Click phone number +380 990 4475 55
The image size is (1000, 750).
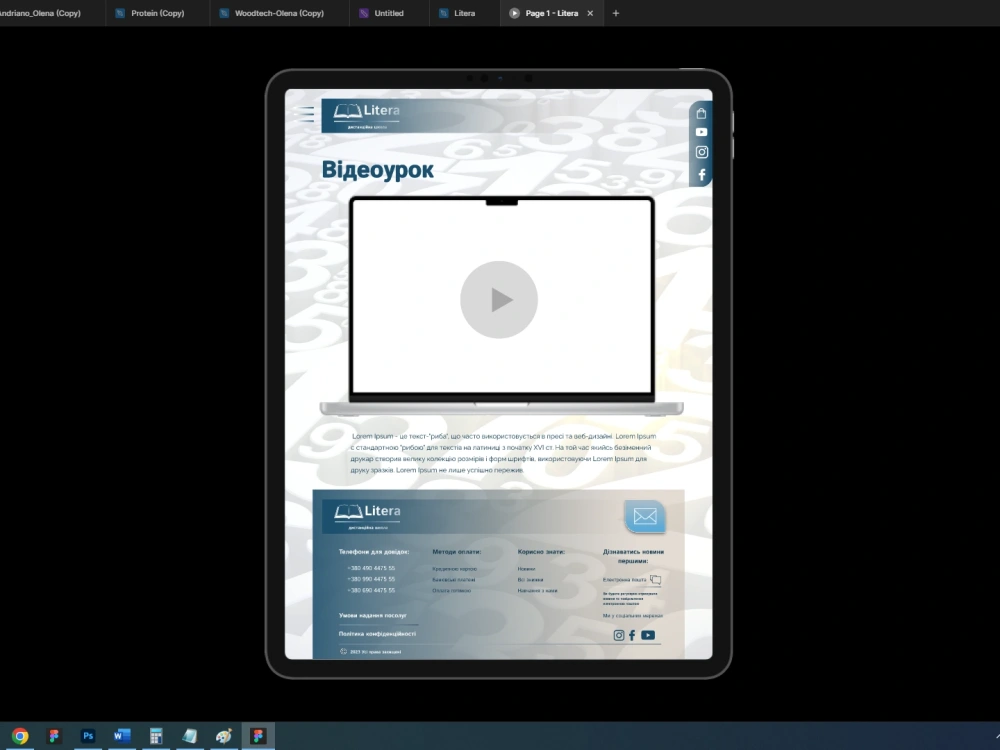pos(371,579)
